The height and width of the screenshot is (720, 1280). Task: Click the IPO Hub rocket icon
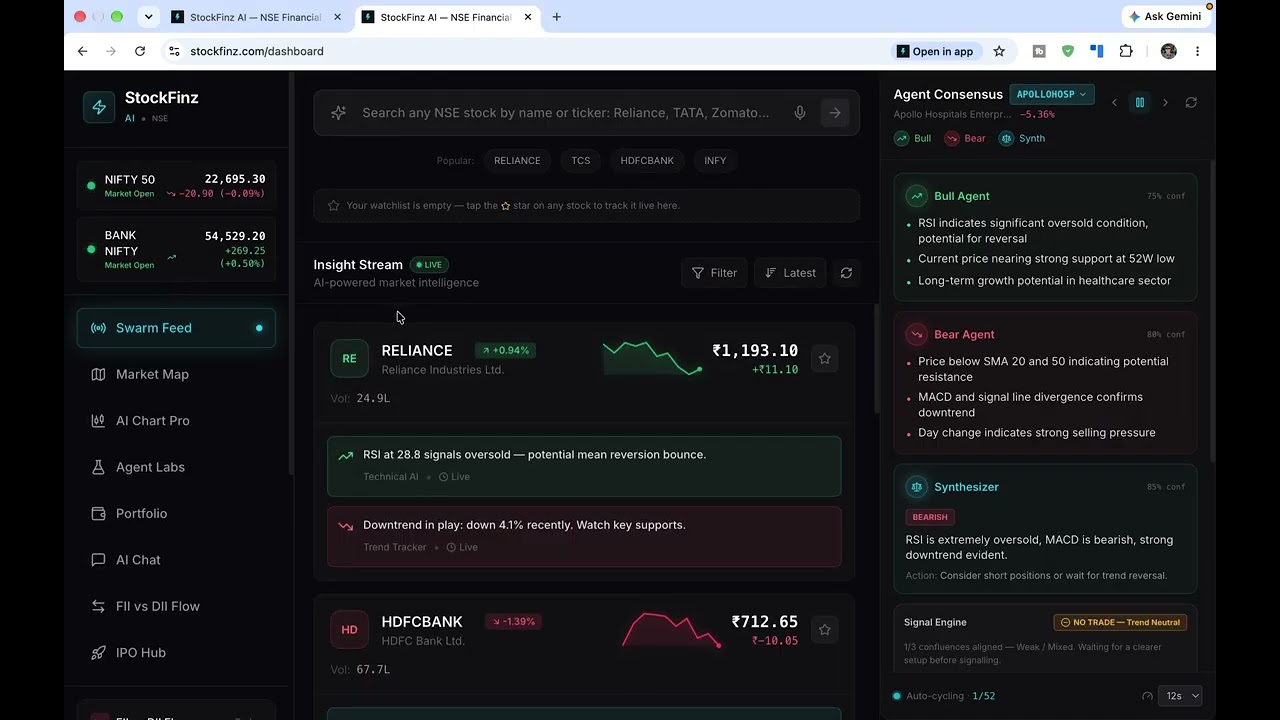(98, 653)
